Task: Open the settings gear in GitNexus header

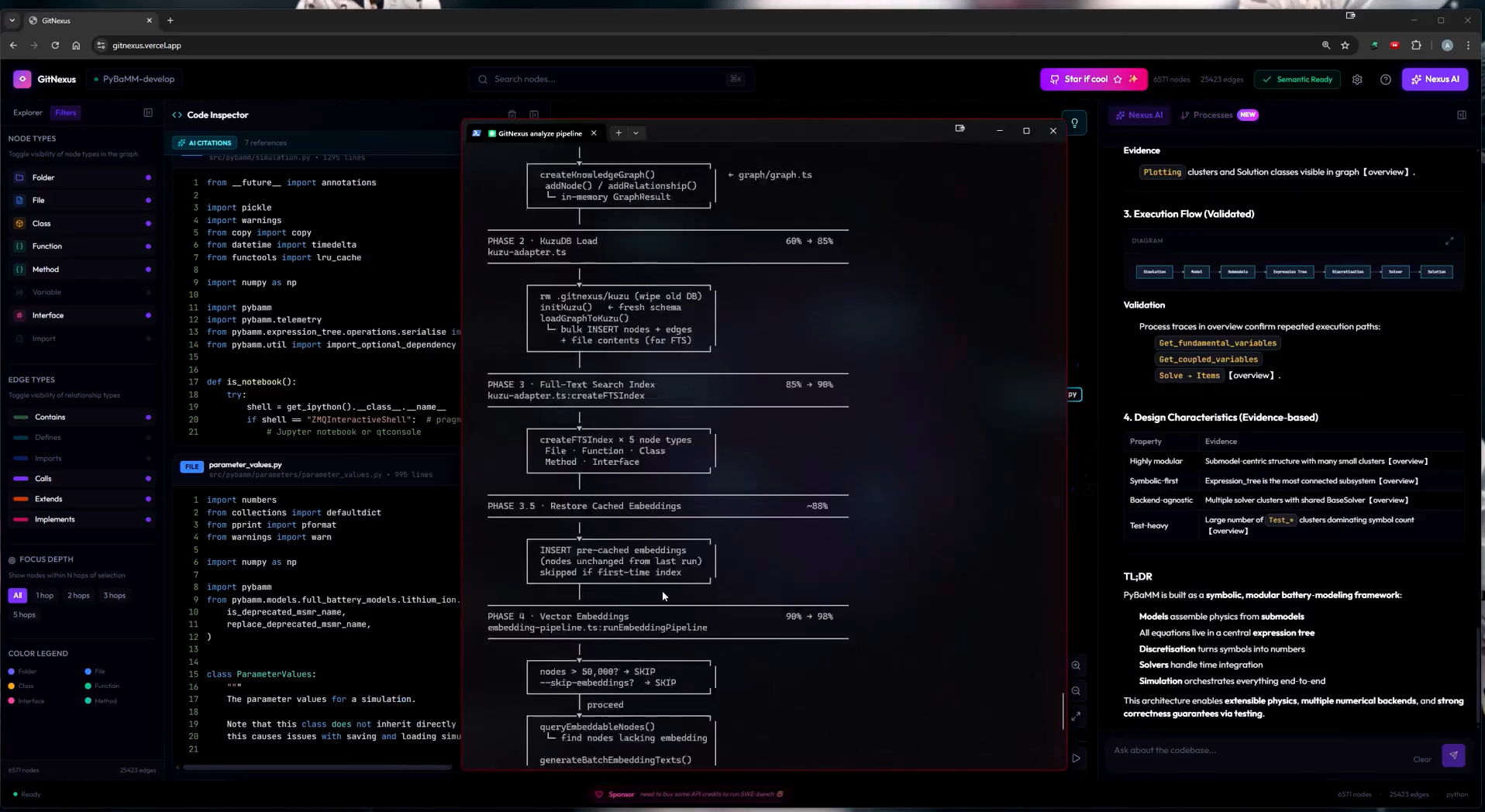Action: click(1357, 79)
